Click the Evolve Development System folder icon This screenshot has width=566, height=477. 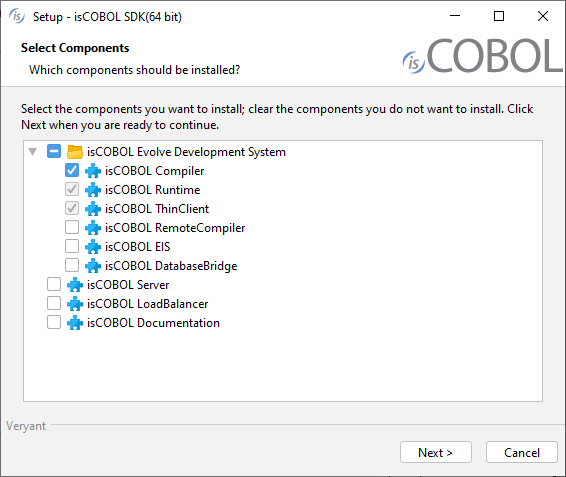(75, 152)
